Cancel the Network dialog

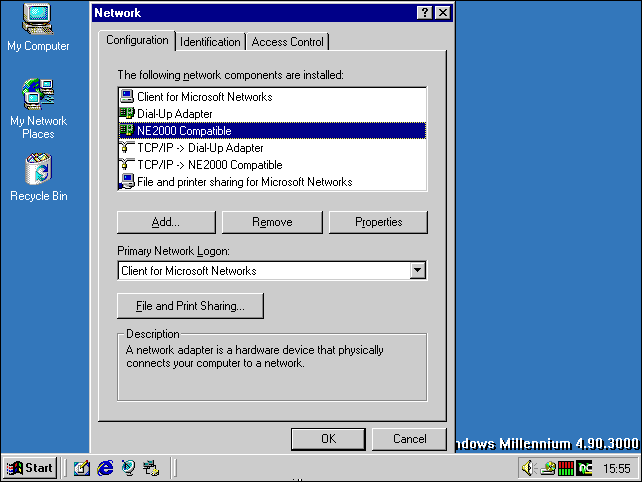409,439
